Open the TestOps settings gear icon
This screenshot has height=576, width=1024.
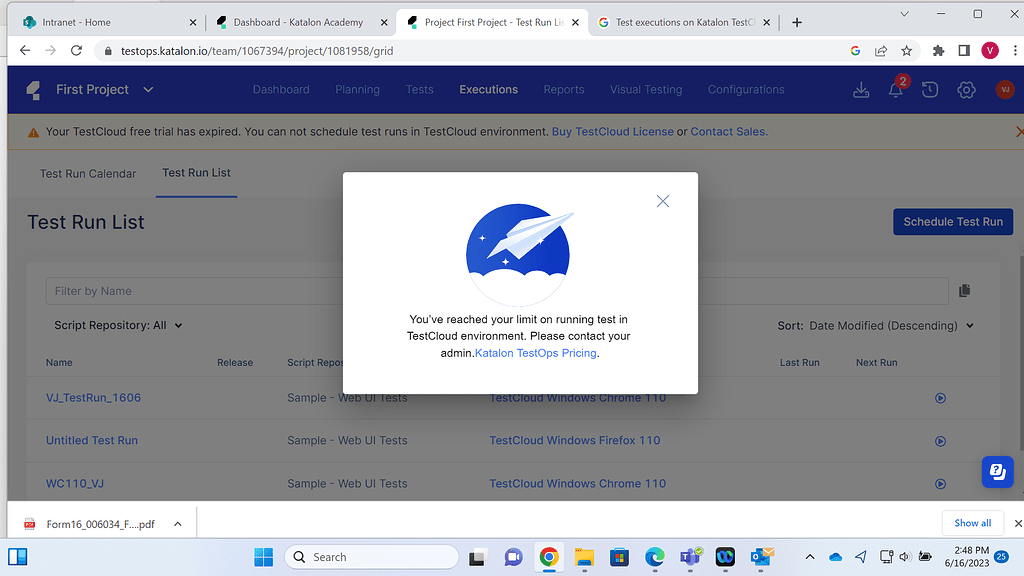(966, 89)
